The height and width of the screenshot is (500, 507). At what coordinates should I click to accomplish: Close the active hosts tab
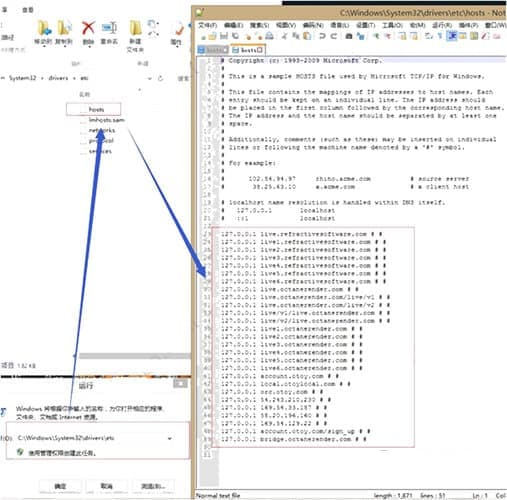click(260, 50)
